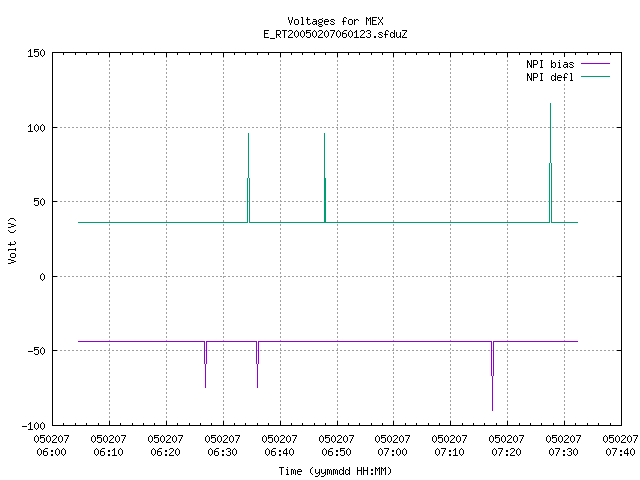Click the 'Volt (V)' y-axis label
640x480 pixels.
pos(12,240)
